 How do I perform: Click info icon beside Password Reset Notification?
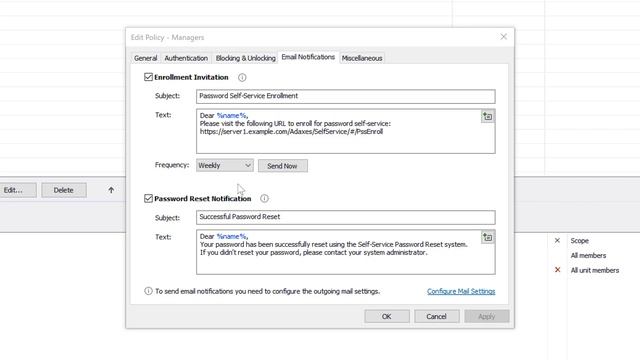pyautogui.click(x=264, y=198)
